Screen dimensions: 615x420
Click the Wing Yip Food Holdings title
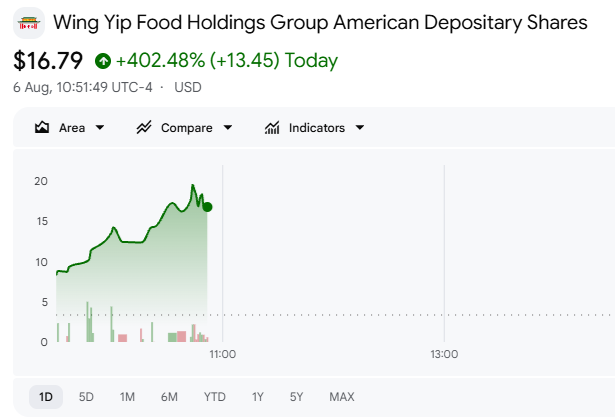(x=320, y=22)
